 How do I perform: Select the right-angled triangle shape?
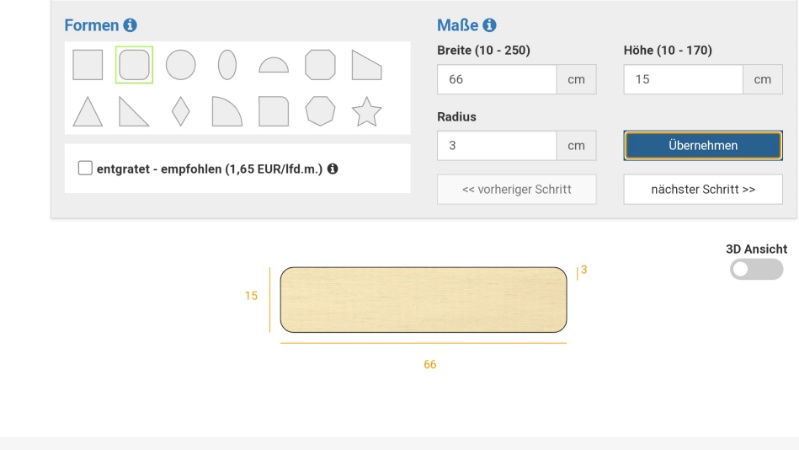[134, 111]
